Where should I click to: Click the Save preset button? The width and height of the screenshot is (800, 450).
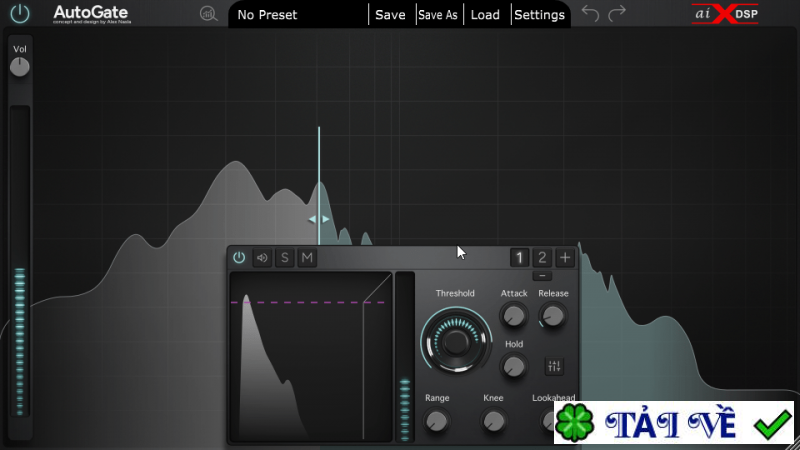pyautogui.click(x=390, y=15)
